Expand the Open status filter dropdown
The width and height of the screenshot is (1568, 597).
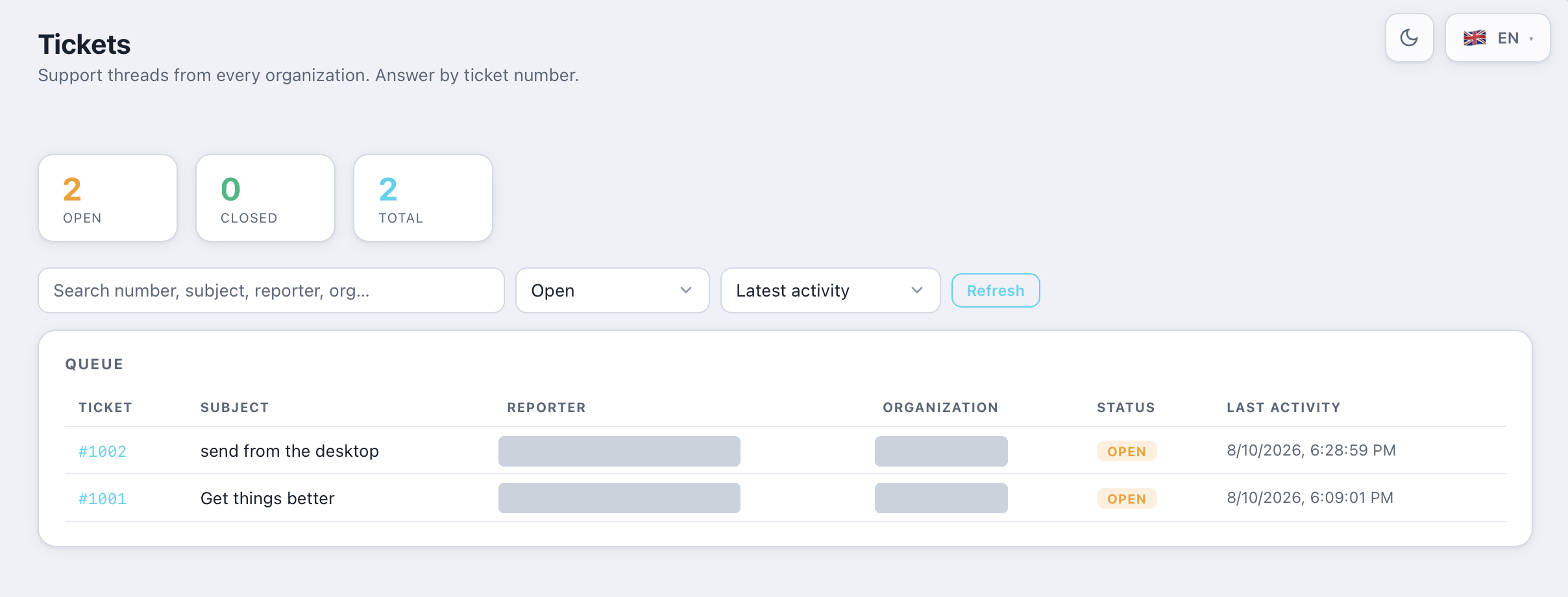(x=612, y=291)
